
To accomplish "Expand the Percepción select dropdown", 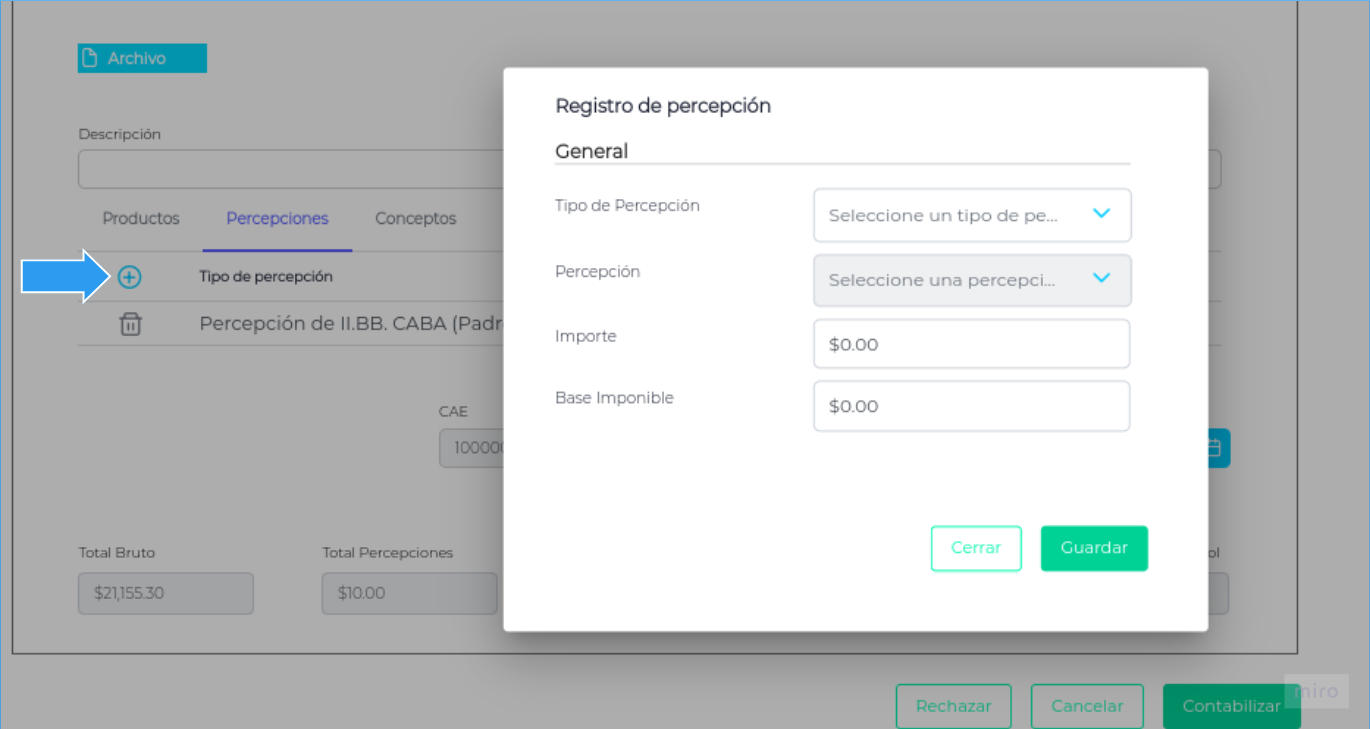I will (971, 280).
